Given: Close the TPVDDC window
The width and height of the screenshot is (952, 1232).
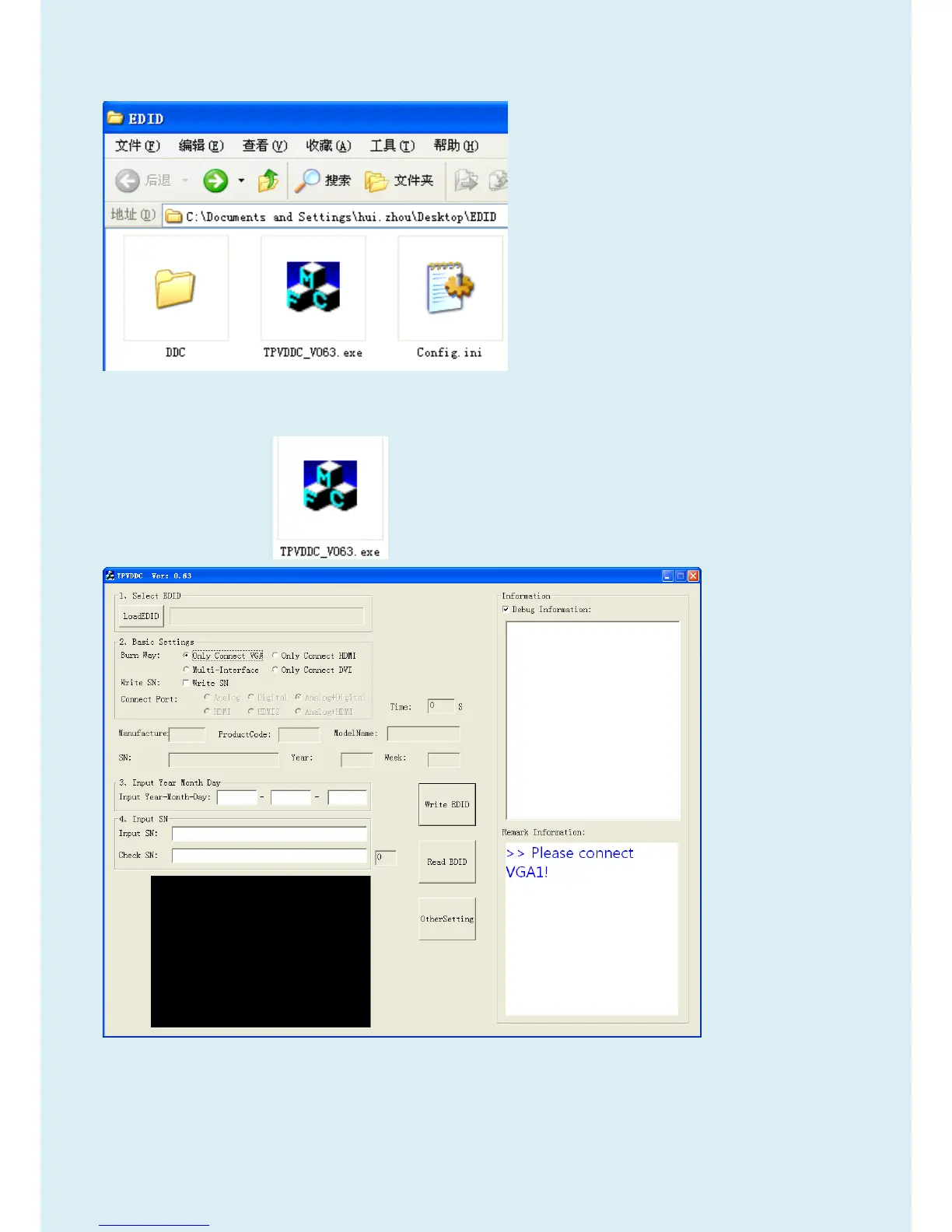Looking at the screenshot, I should pyautogui.click(x=693, y=576).
